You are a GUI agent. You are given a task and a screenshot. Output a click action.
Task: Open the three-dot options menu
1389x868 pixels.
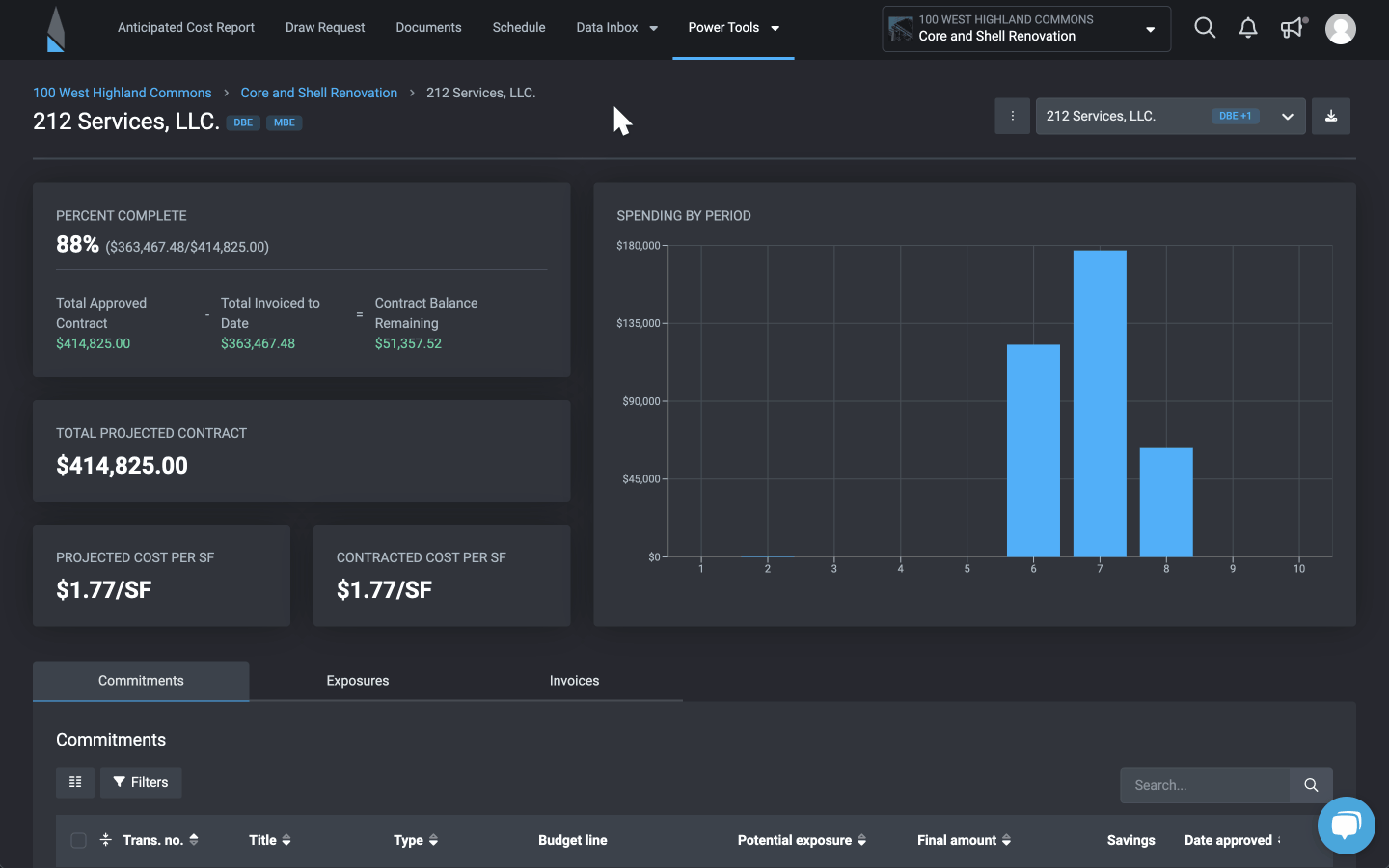[1013, 116]
